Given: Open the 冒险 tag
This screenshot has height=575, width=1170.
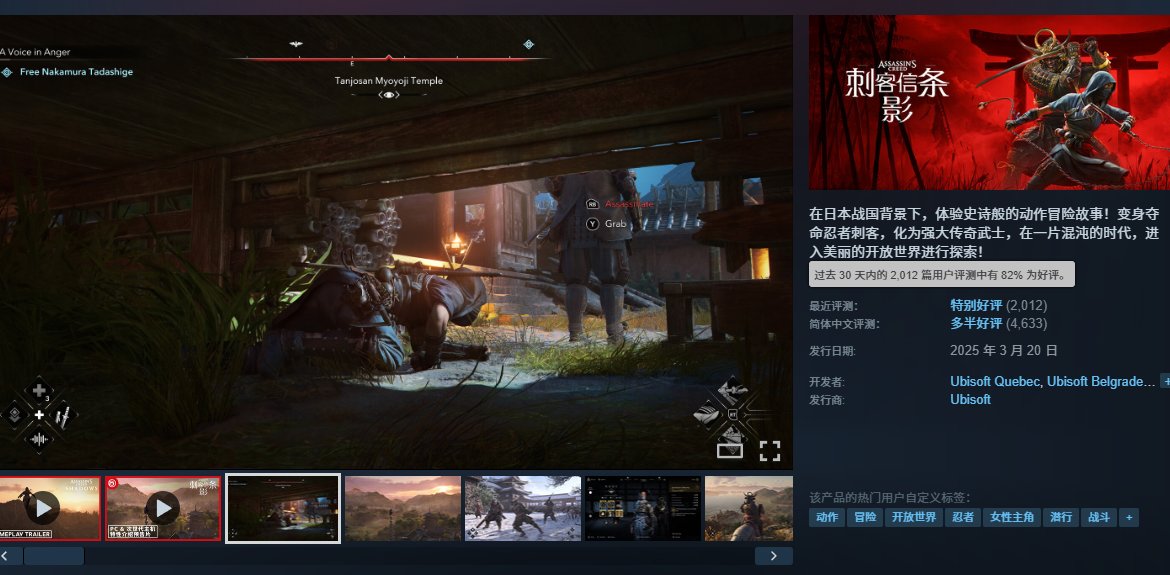Looking at the screenshot, I should (x=865, y=518).
